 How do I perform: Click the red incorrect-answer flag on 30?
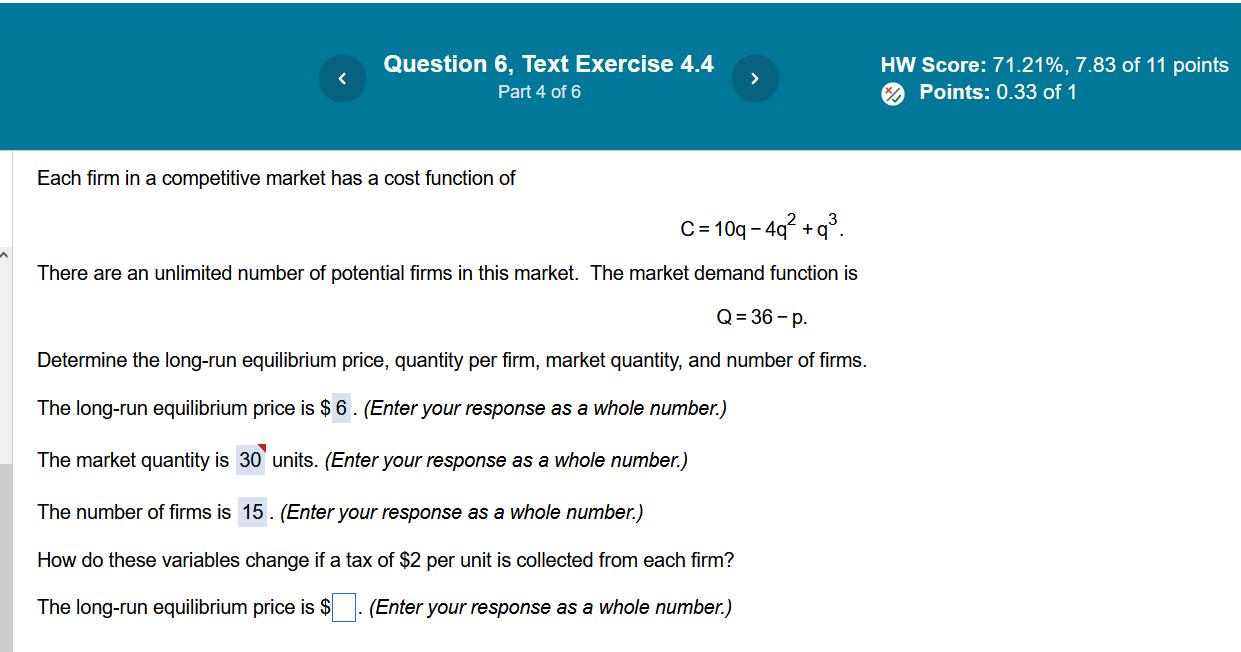point(262,448)
